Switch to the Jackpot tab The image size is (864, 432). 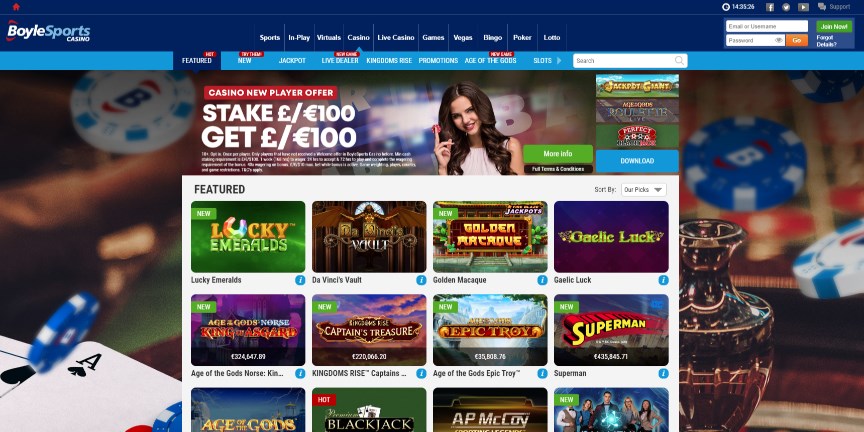click(x=292, y=61)
